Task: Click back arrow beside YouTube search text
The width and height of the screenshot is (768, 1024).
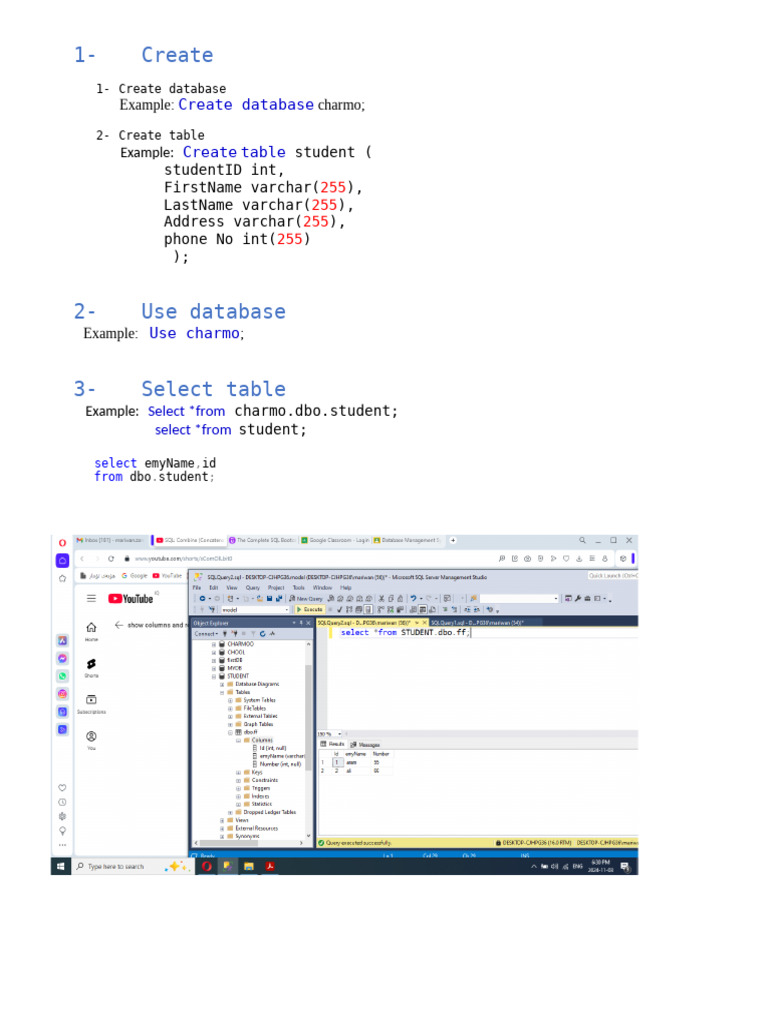Action: point(119,625)
